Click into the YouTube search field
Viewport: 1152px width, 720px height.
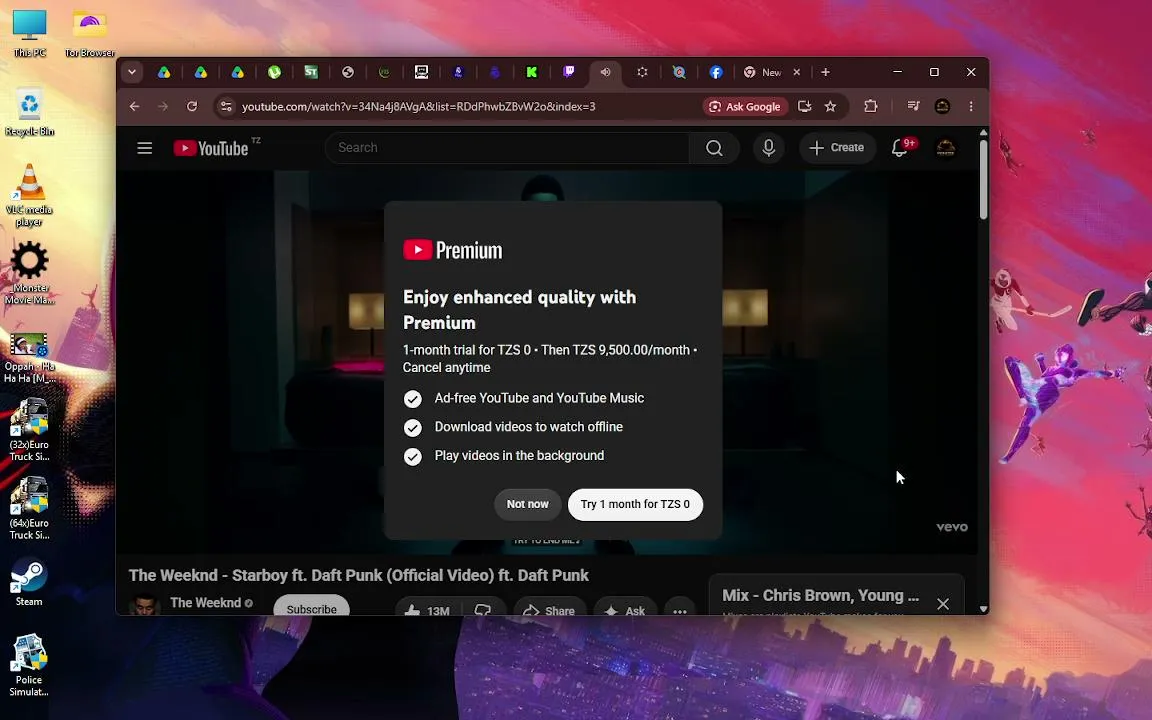[x=507, y=148]
